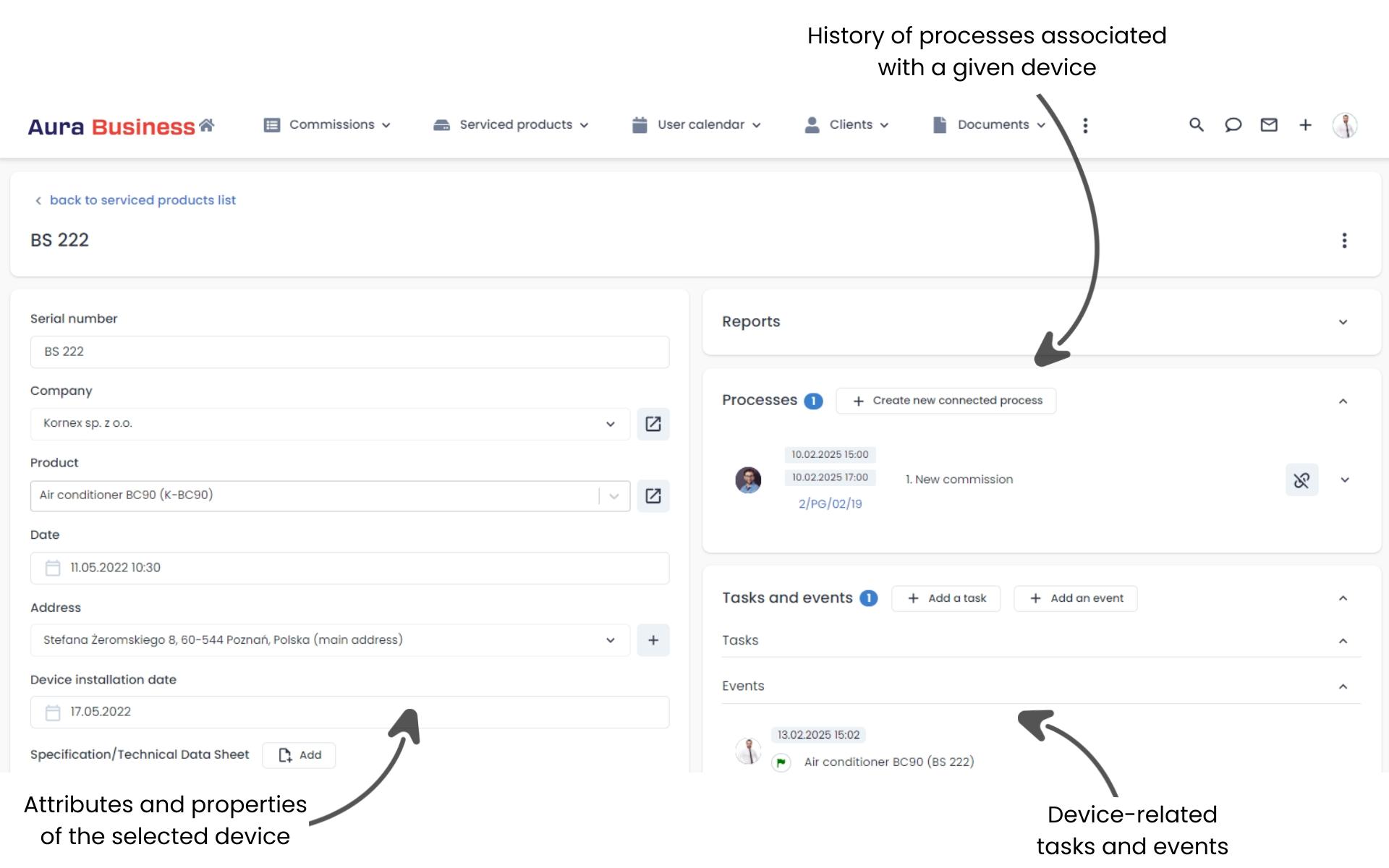Open the chat messages icon
Viewport: 1389px width, 868px height.
point(1233,124)
